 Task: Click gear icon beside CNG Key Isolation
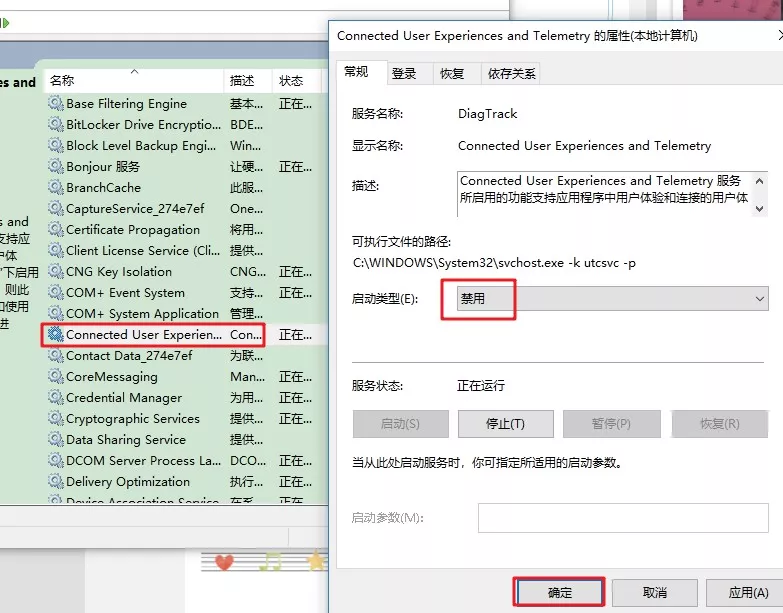56,272
